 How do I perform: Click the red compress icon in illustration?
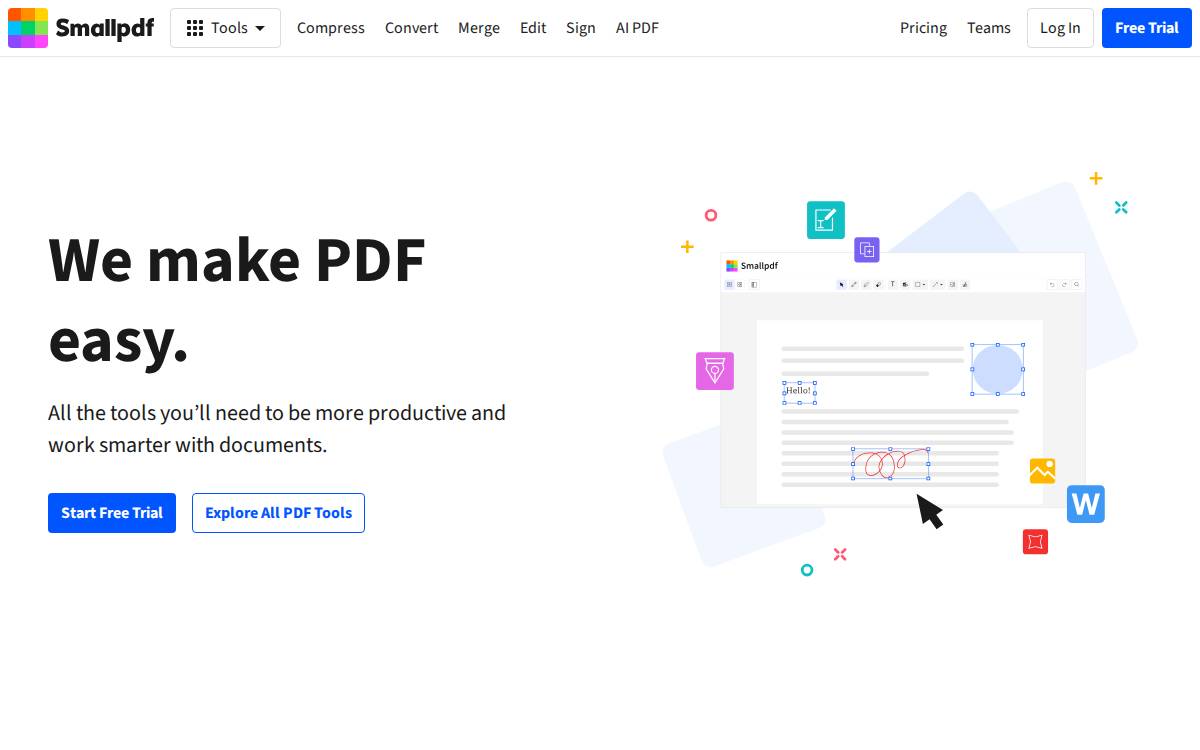pos(1035,542)
